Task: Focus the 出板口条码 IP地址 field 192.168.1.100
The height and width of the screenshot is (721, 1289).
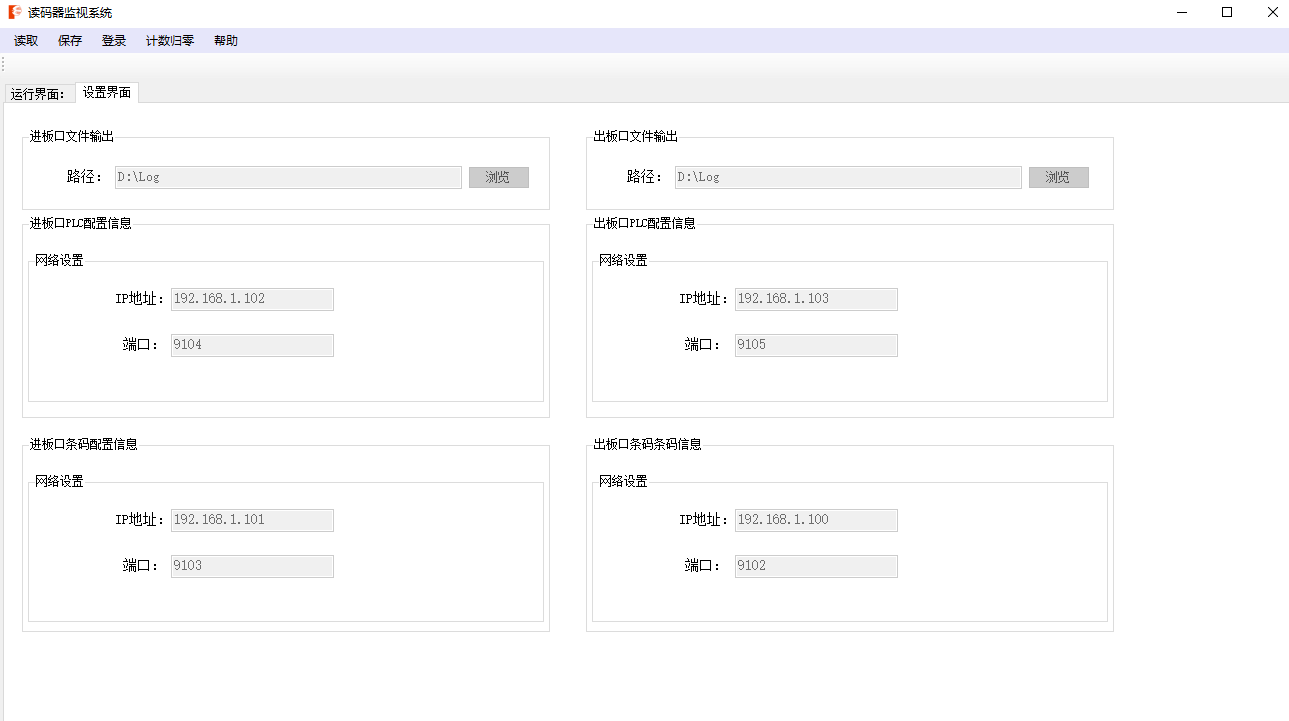Action: point(816,520)
